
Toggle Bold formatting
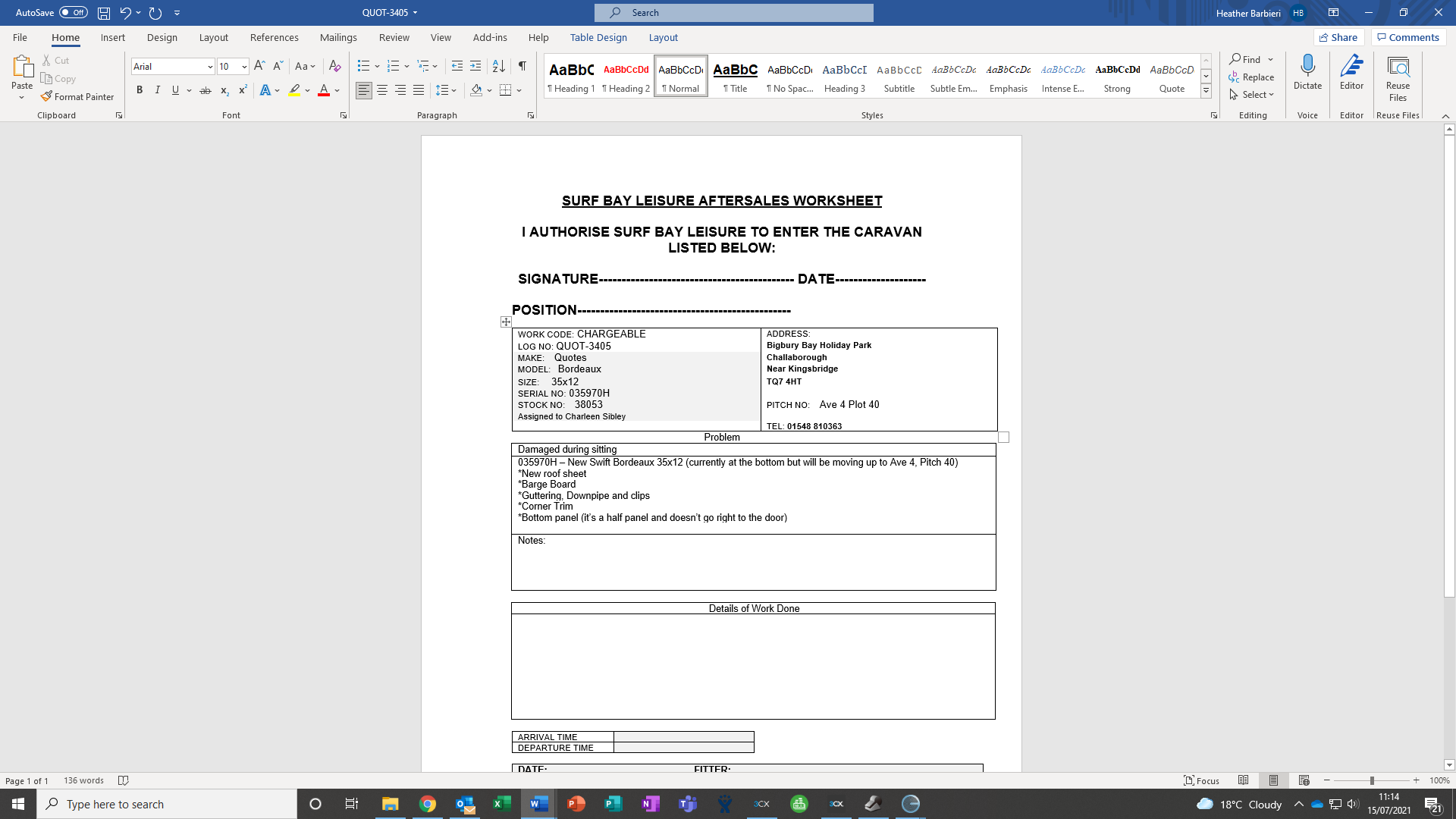click(x=140, y=90)
